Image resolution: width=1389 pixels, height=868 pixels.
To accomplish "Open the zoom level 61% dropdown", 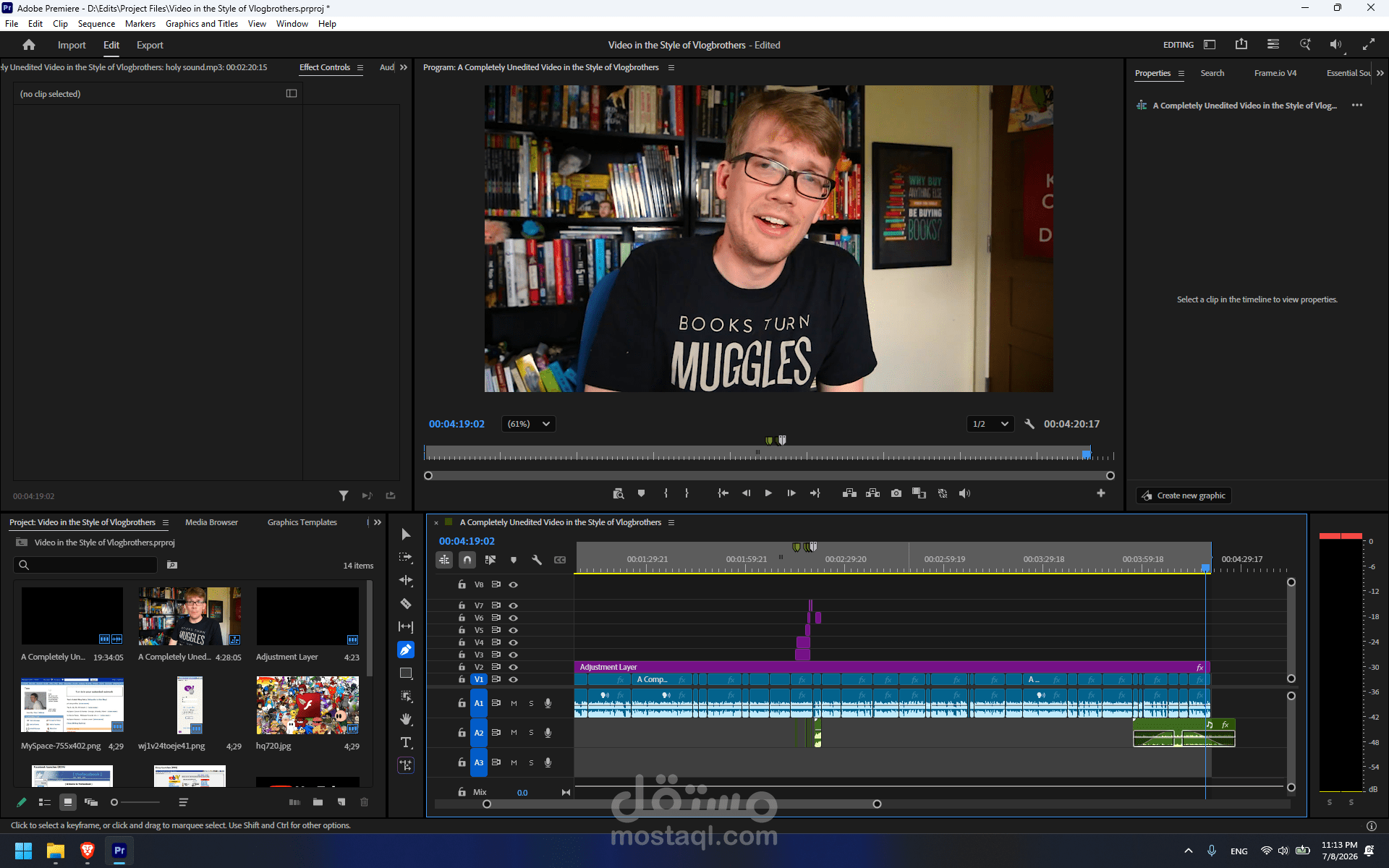I will (528, 424).
